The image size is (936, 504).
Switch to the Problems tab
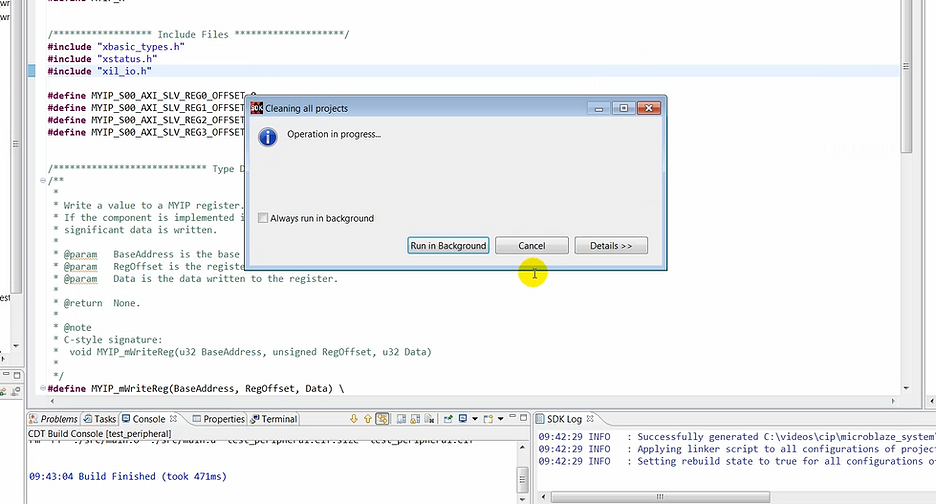point(58,419)
